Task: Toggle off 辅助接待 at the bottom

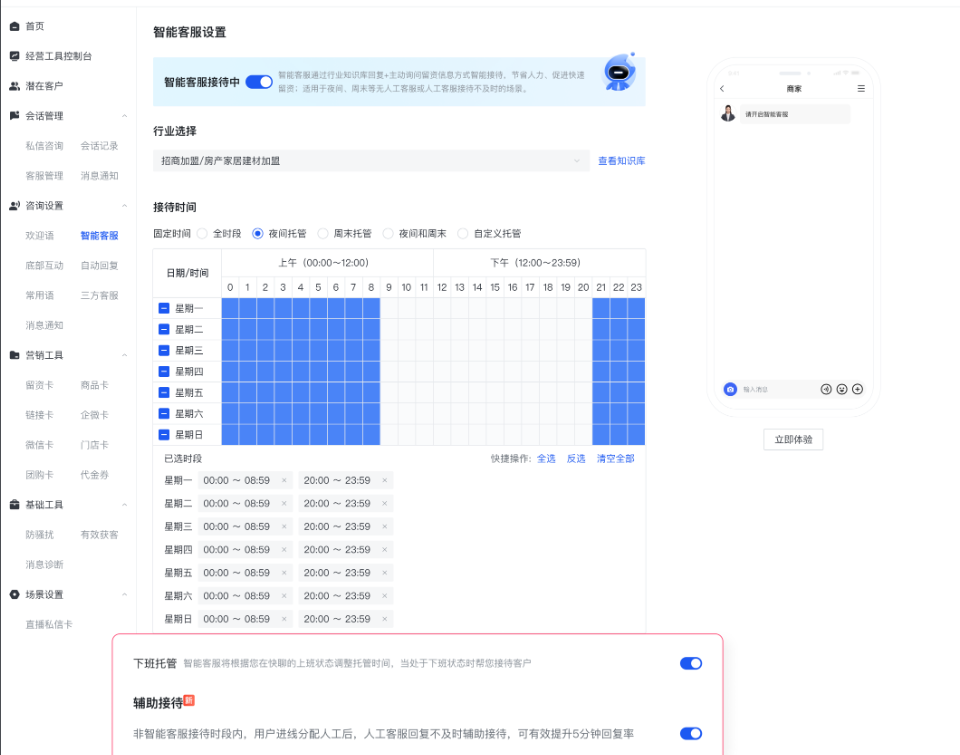Action: click(690, 732)
